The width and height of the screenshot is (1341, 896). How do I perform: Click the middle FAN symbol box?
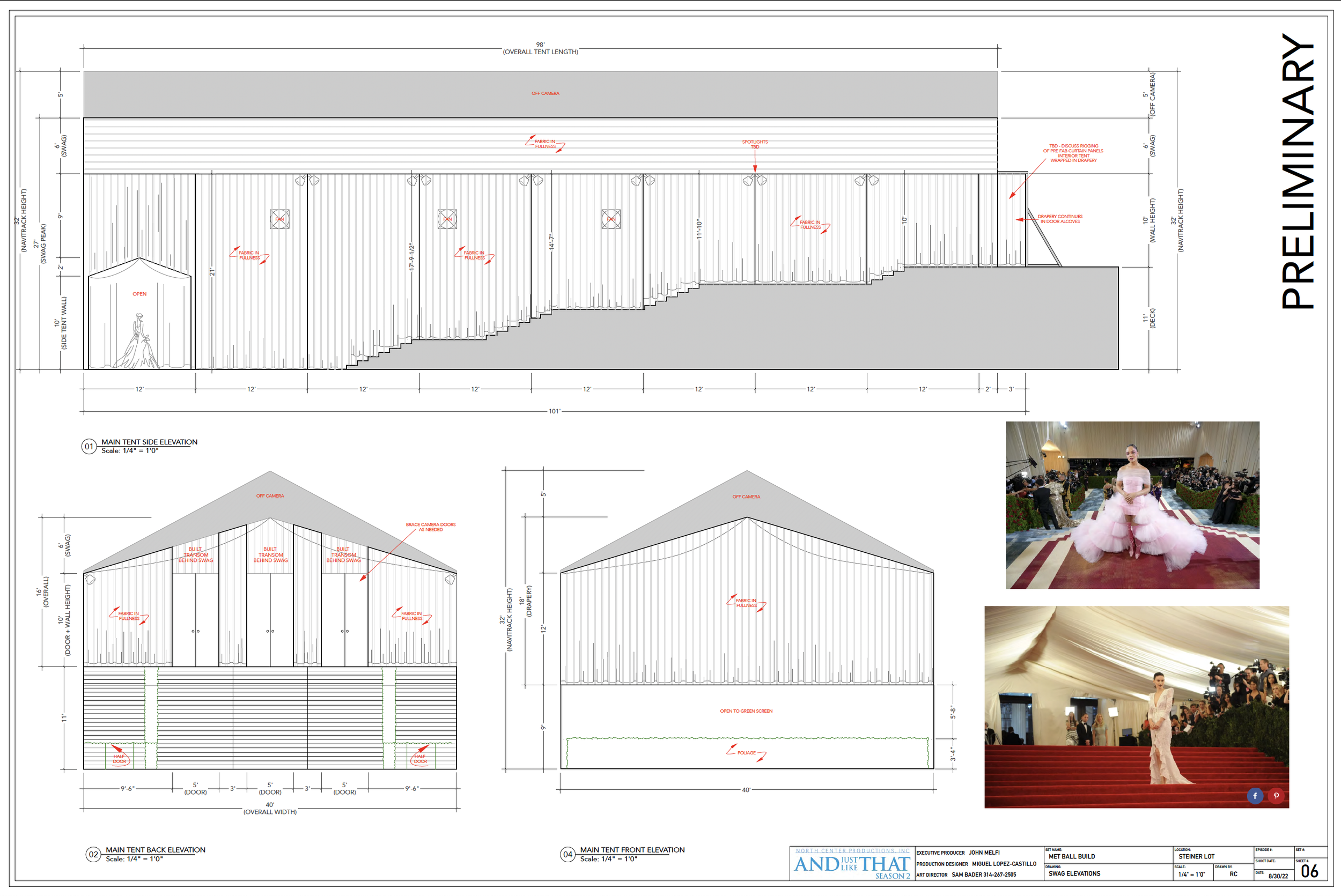447,219
